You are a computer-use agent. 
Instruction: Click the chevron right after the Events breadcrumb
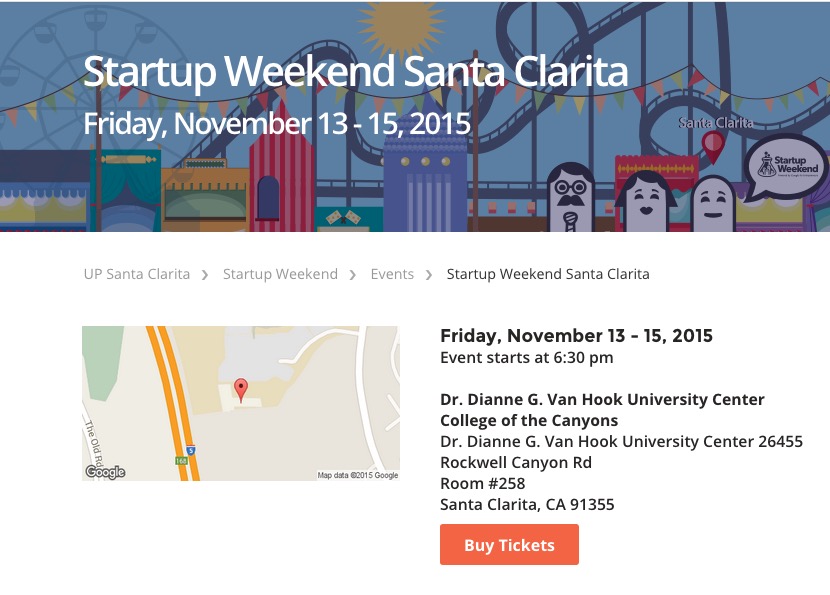[429, 275]
